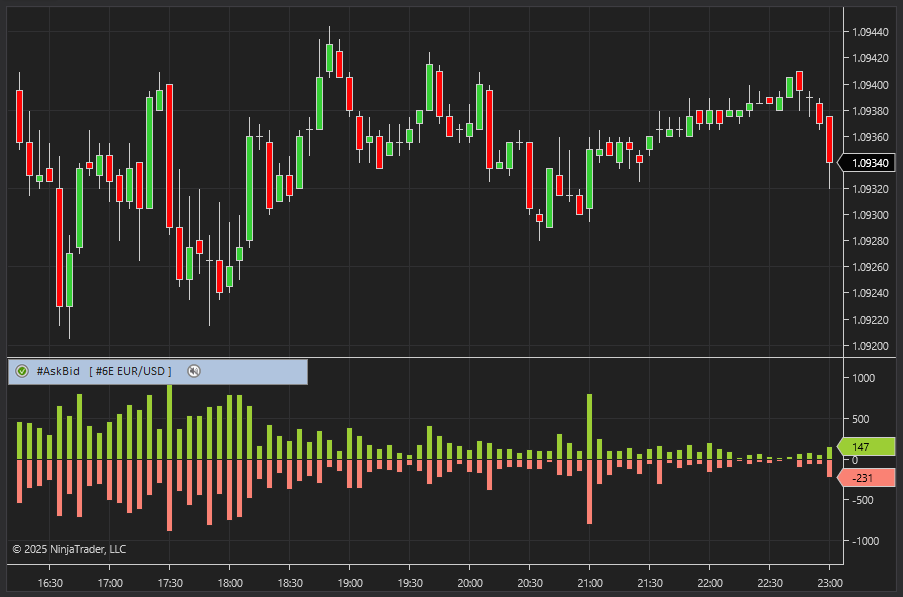Click the 1.09440 label on the price axis
The image size is (903, 597).
[869, 32]
